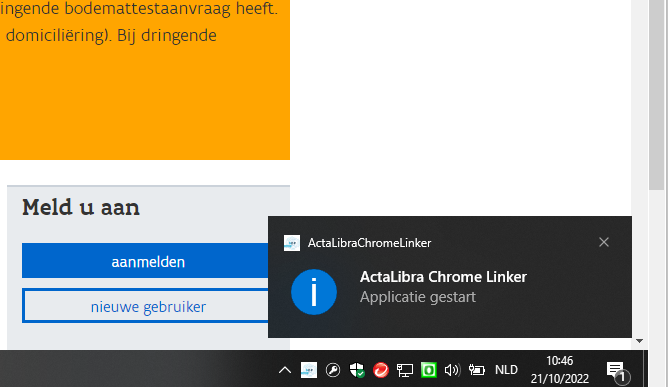Click ActaLibraChromeLinker app icon in notification header
The image size is (668, 387).
pyautogui.click(x=292, y=243)
